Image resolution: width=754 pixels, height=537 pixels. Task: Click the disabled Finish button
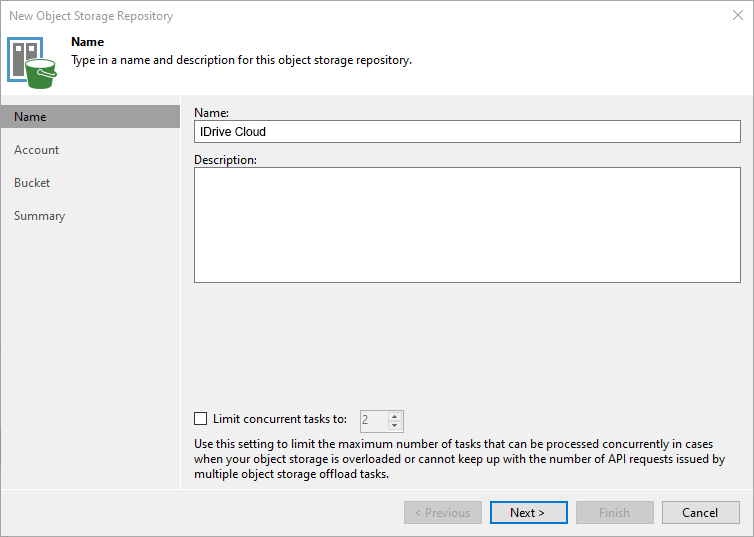coord(615,512)
